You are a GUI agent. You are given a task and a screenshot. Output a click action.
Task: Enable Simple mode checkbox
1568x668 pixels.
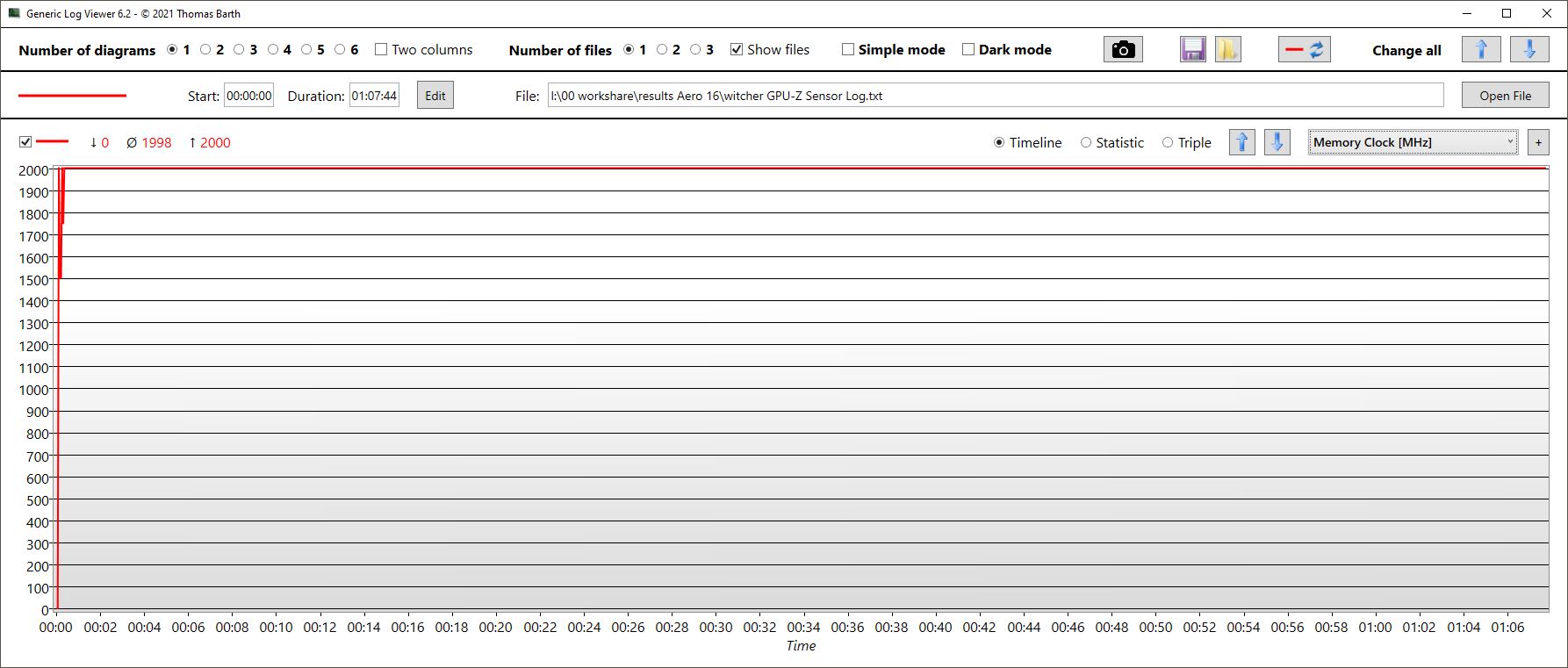tap(848, 50)
